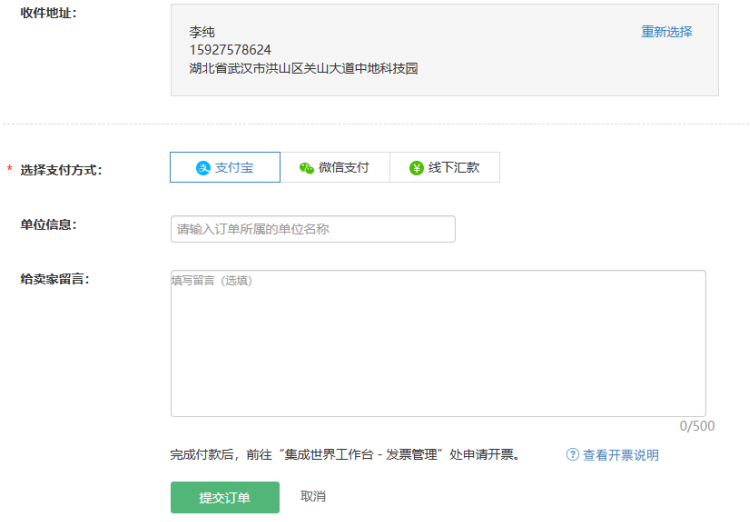The image size is (750, 522).
Task: Open the 查看开票说明 invoice instructions link
Action: [620, 455]
